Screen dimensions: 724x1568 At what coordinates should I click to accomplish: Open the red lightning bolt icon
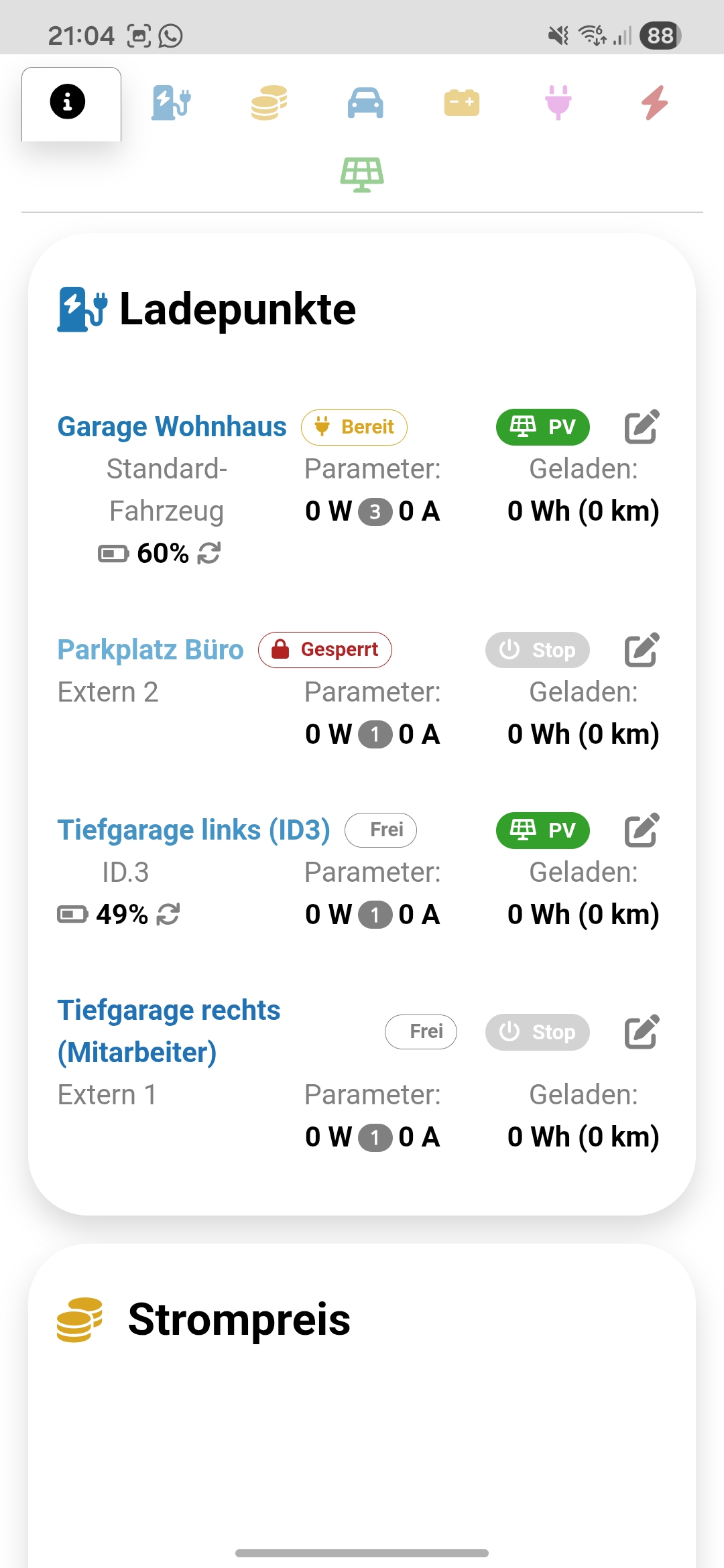pyautogui.click(x=655, y=103)
